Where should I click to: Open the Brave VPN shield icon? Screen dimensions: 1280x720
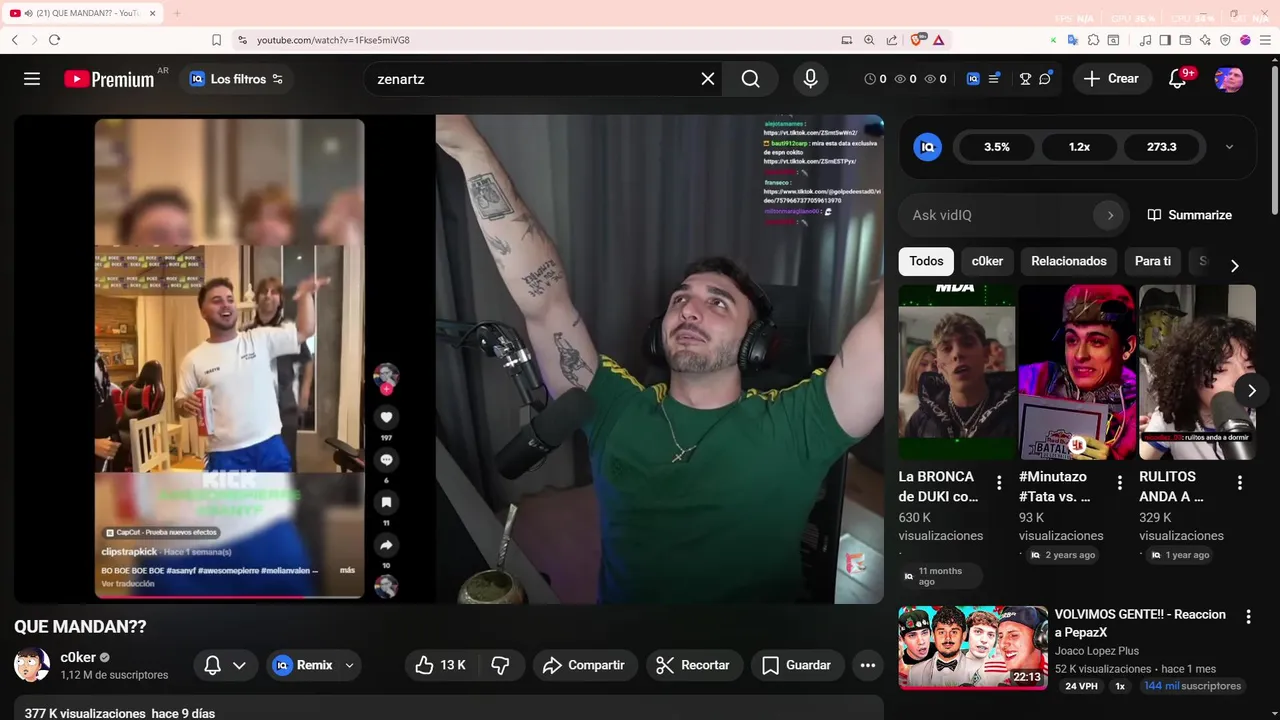[x=1225, y=40]
